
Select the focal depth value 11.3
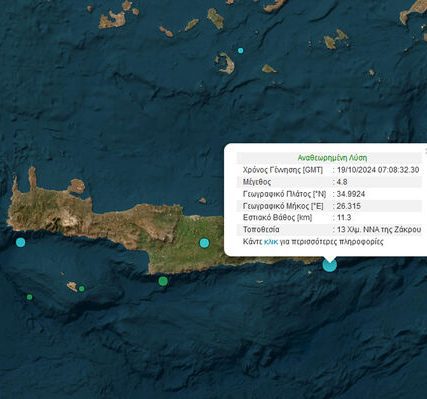coord(344,218)
